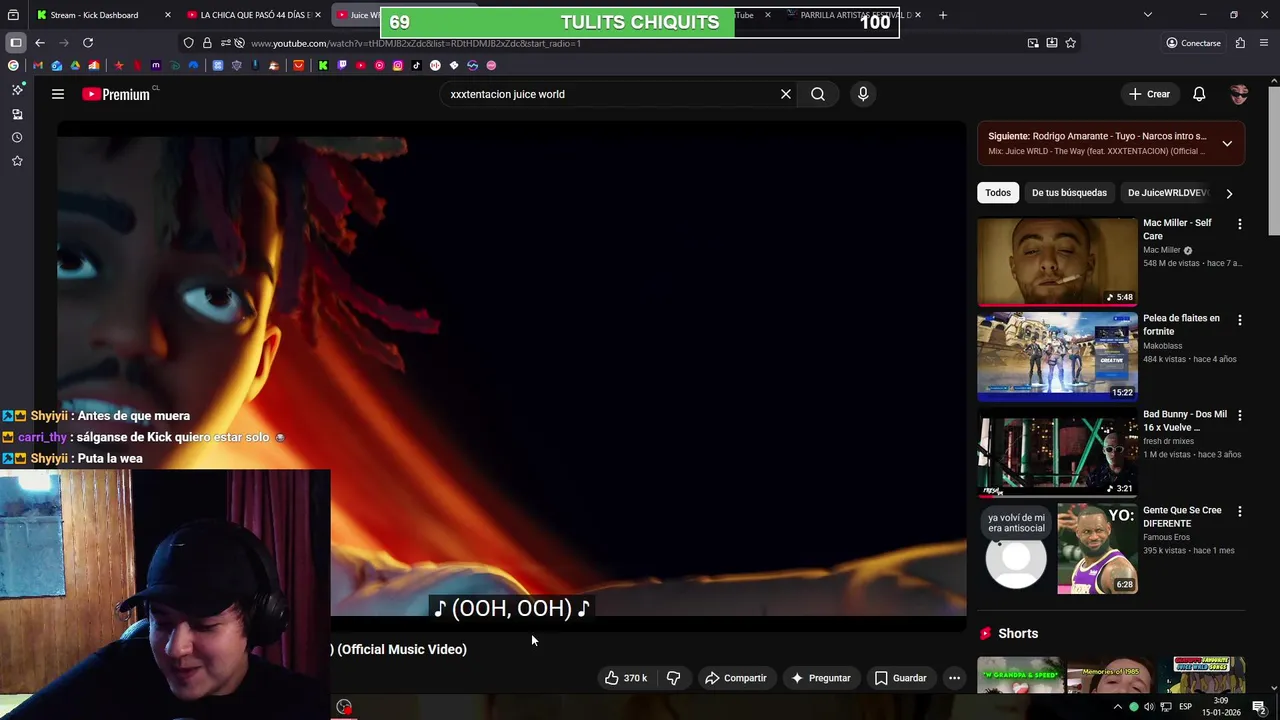The width and height of the screenshot is (1280, 720).
Task: Select the De JuiceWRLDVEVO chip
Action: pyautogui.click(x=1168, y=193)
